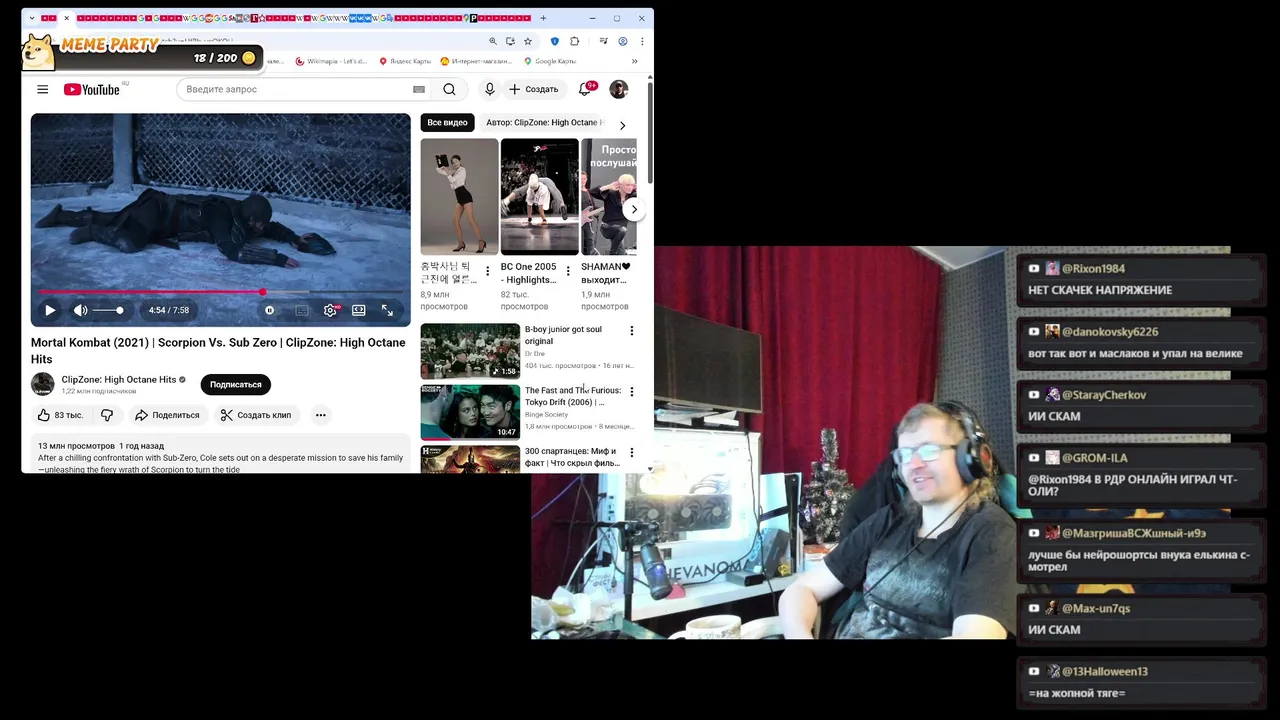This screenshot has width=1280, height=720.
Task: Open YouTube notifications bell
Action: click(x=585, y=89)
